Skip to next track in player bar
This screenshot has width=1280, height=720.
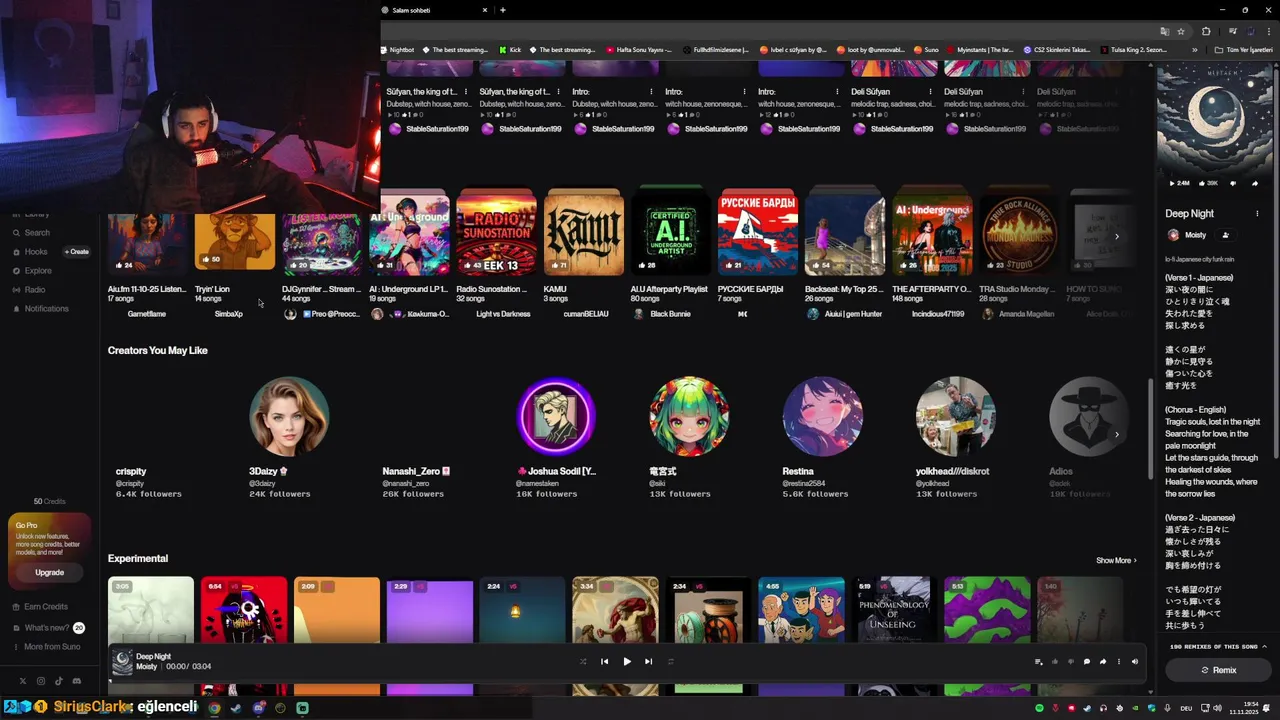(648, 661)
